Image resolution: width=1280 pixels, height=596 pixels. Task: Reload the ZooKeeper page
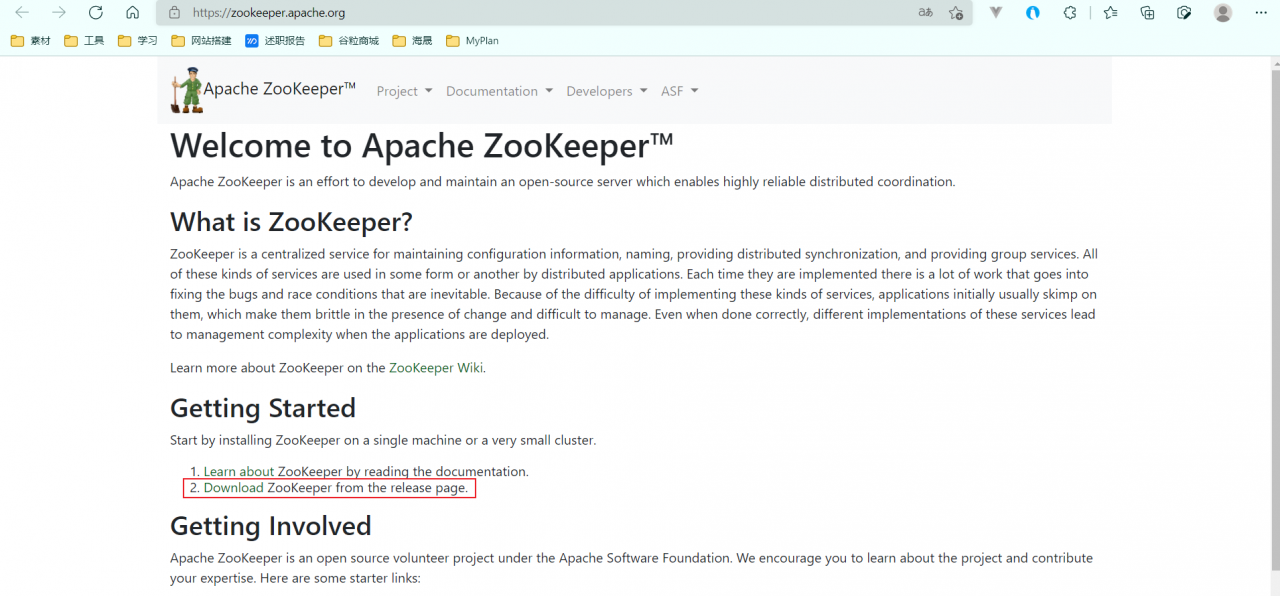(96, 13)
